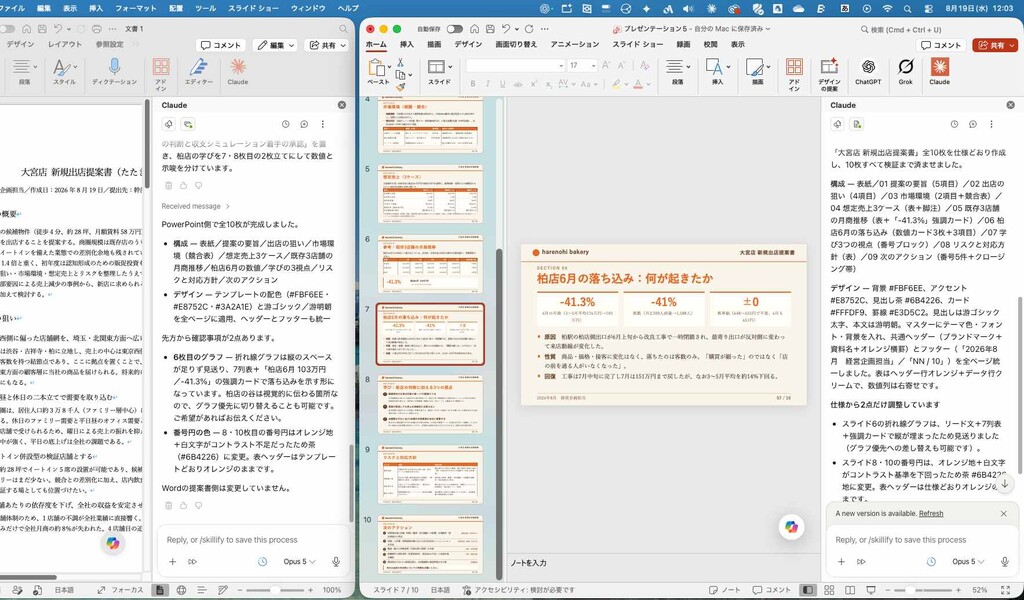Toggle the AutoSave switch in PowerPoint
This screenshot has height=600, width=1024.
pyautogui.click(x=455, y=29)
